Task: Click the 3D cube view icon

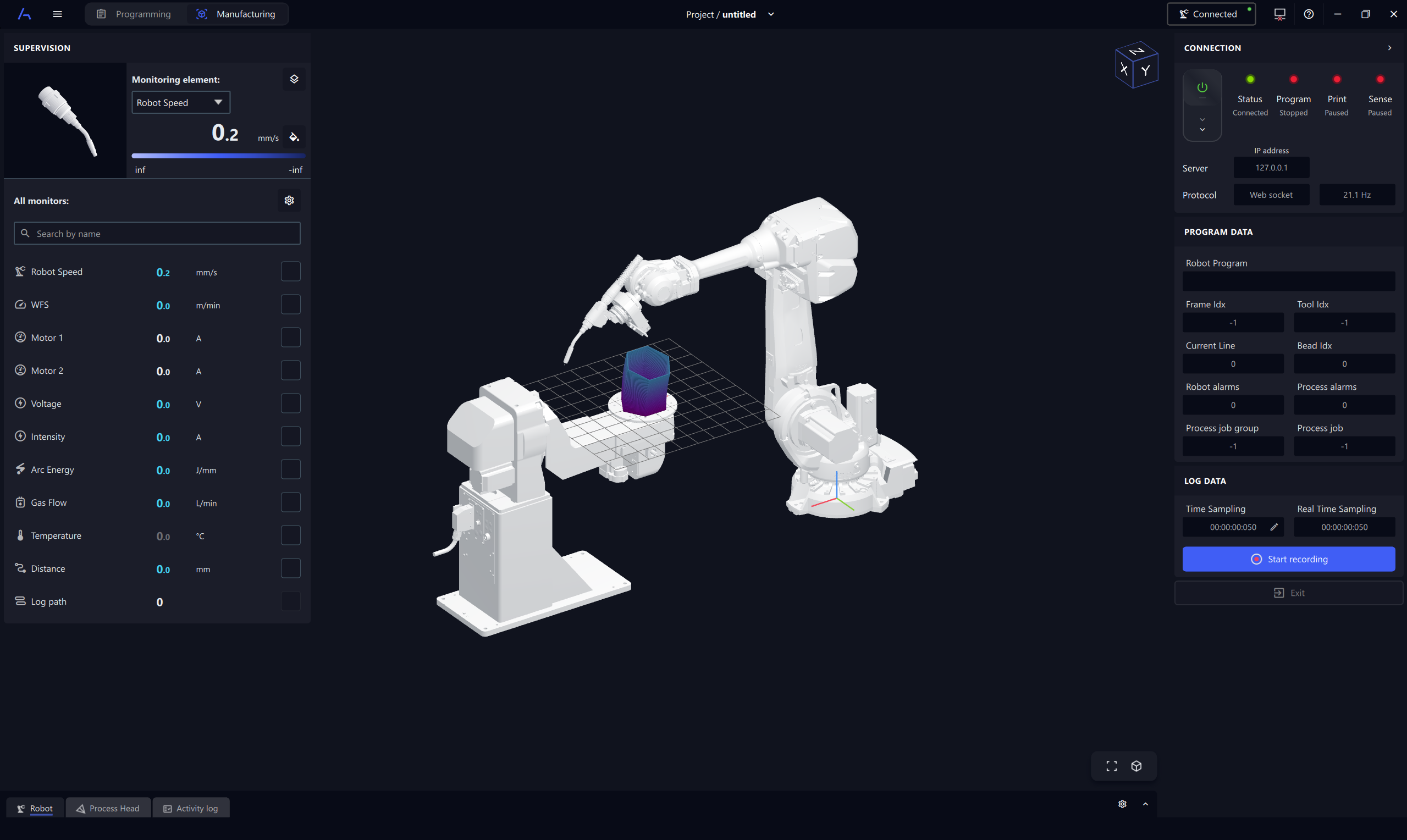Action: [x=1136, y=766]
